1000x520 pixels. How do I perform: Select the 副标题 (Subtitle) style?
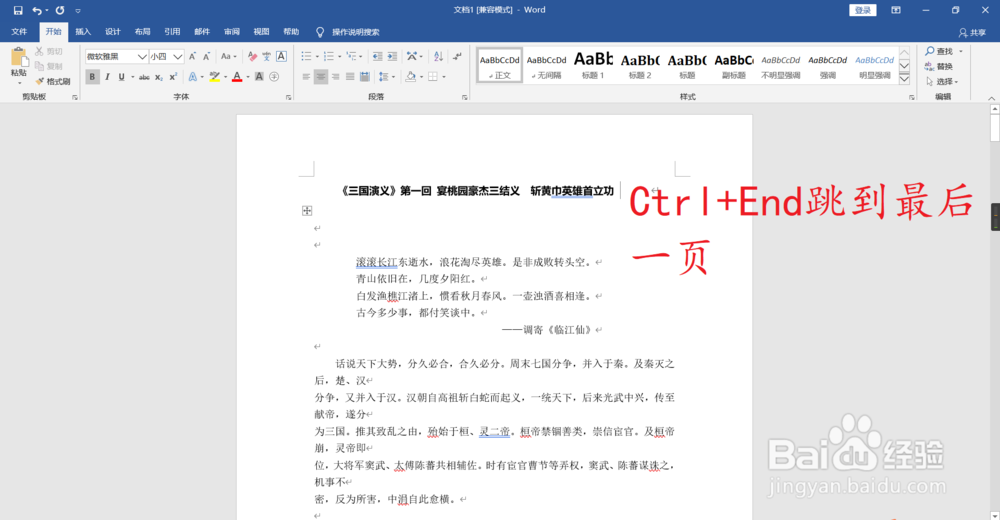[x=733, y=65]
